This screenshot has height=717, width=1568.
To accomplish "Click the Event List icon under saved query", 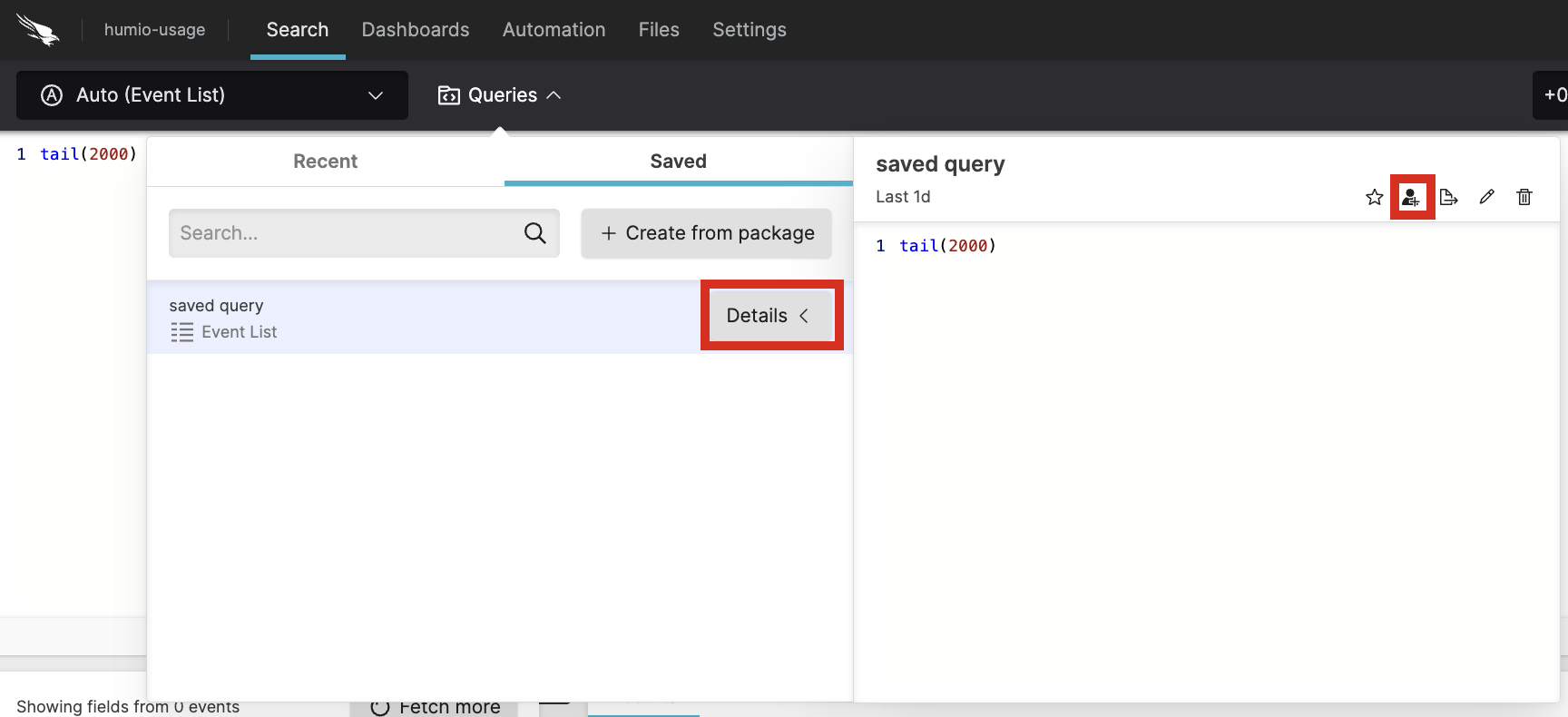I will point(181,332).
